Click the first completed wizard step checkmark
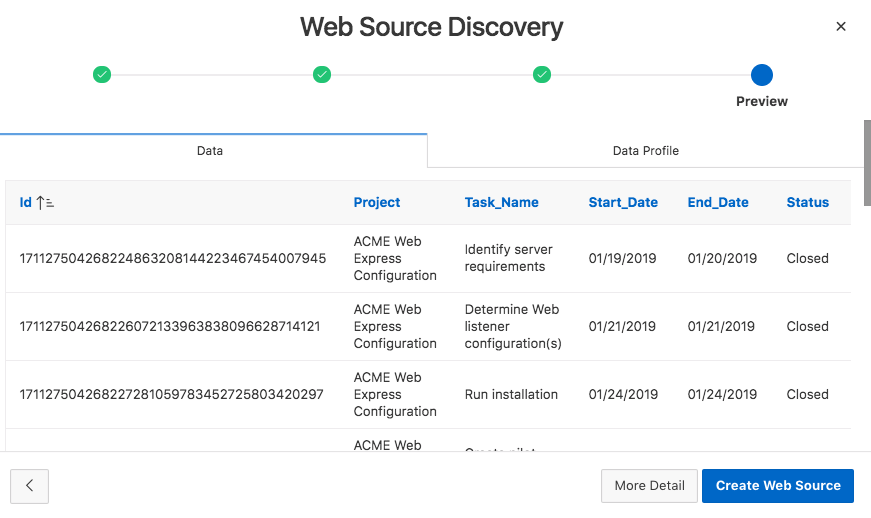Screen dimensions: 871x518 pyautogui.click(x=102, y=74)
